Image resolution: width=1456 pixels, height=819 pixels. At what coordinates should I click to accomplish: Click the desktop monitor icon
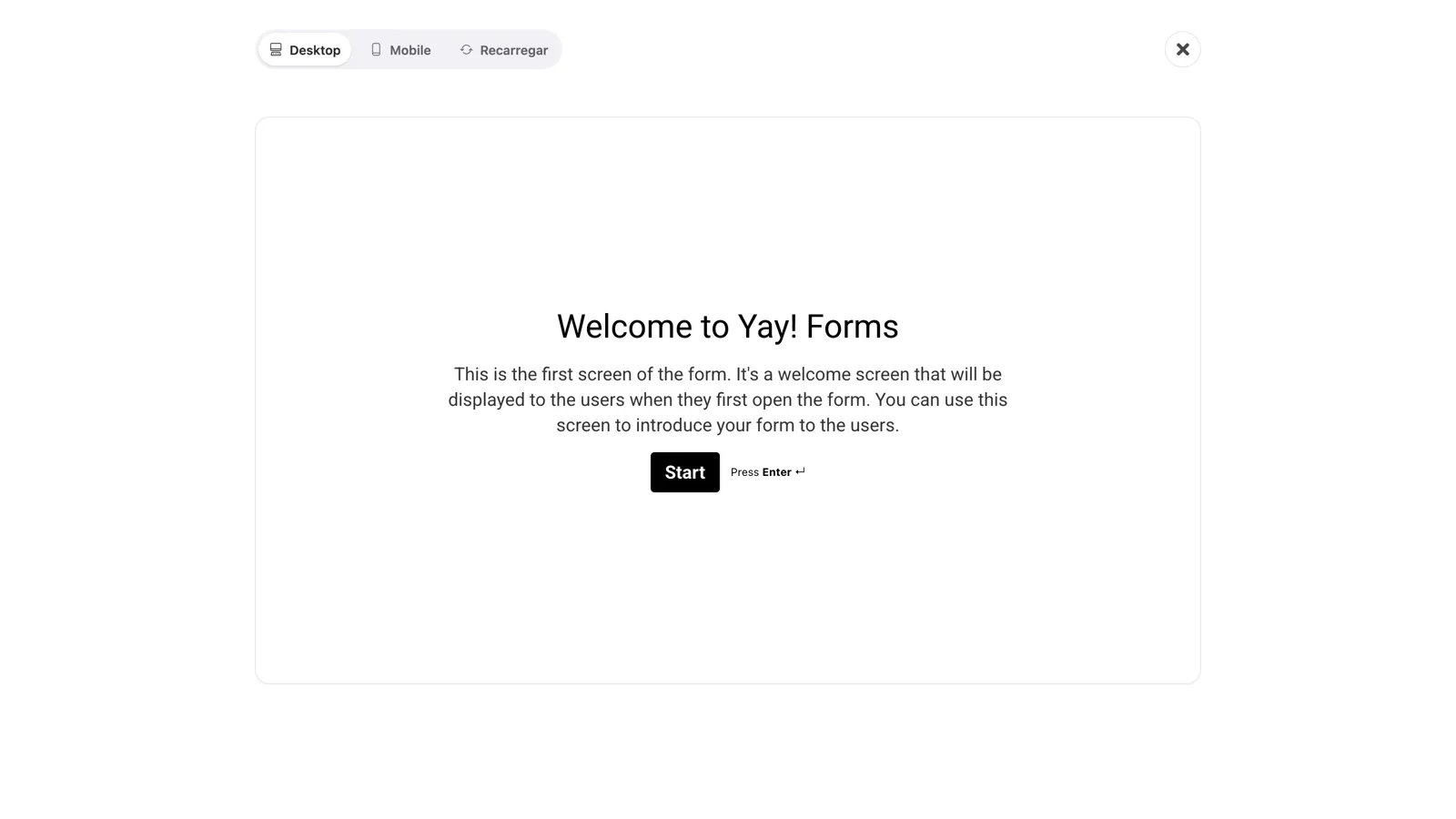(x=276, y=50)
